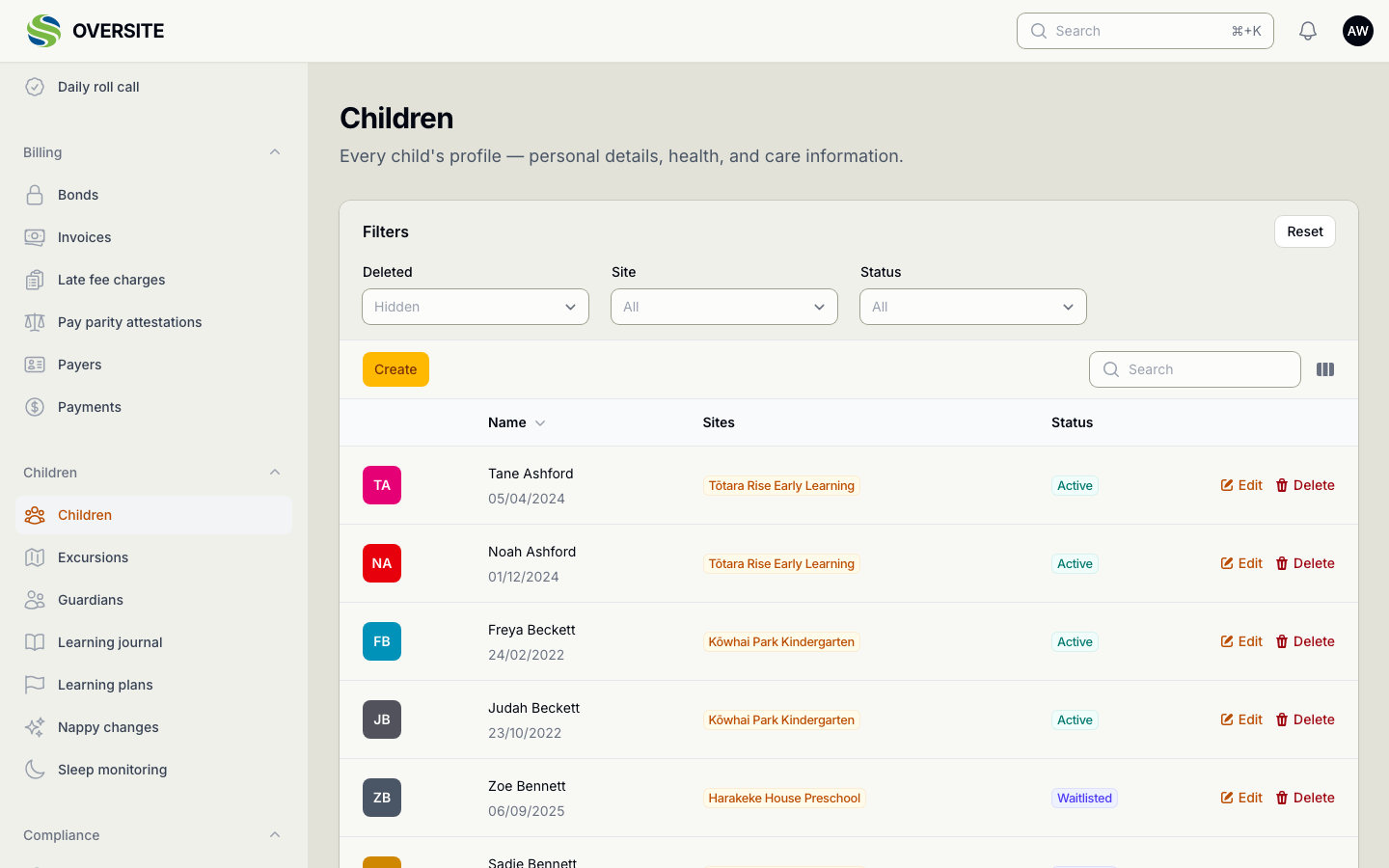Open Daily roll call page
This screenshot has height=868, width=1389.
(154, 87)
